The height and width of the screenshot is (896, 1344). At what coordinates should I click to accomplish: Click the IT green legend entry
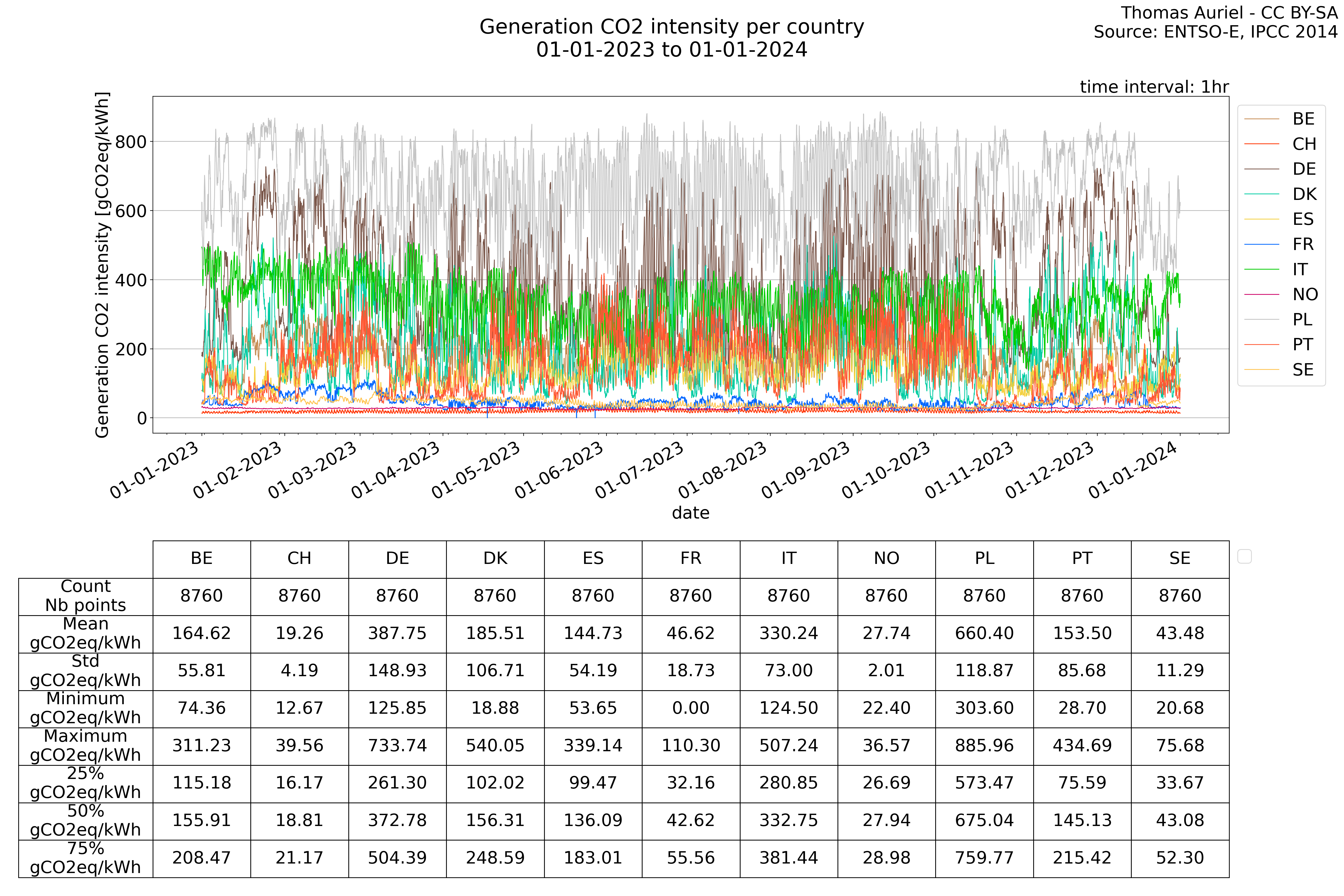(1300, 269)
